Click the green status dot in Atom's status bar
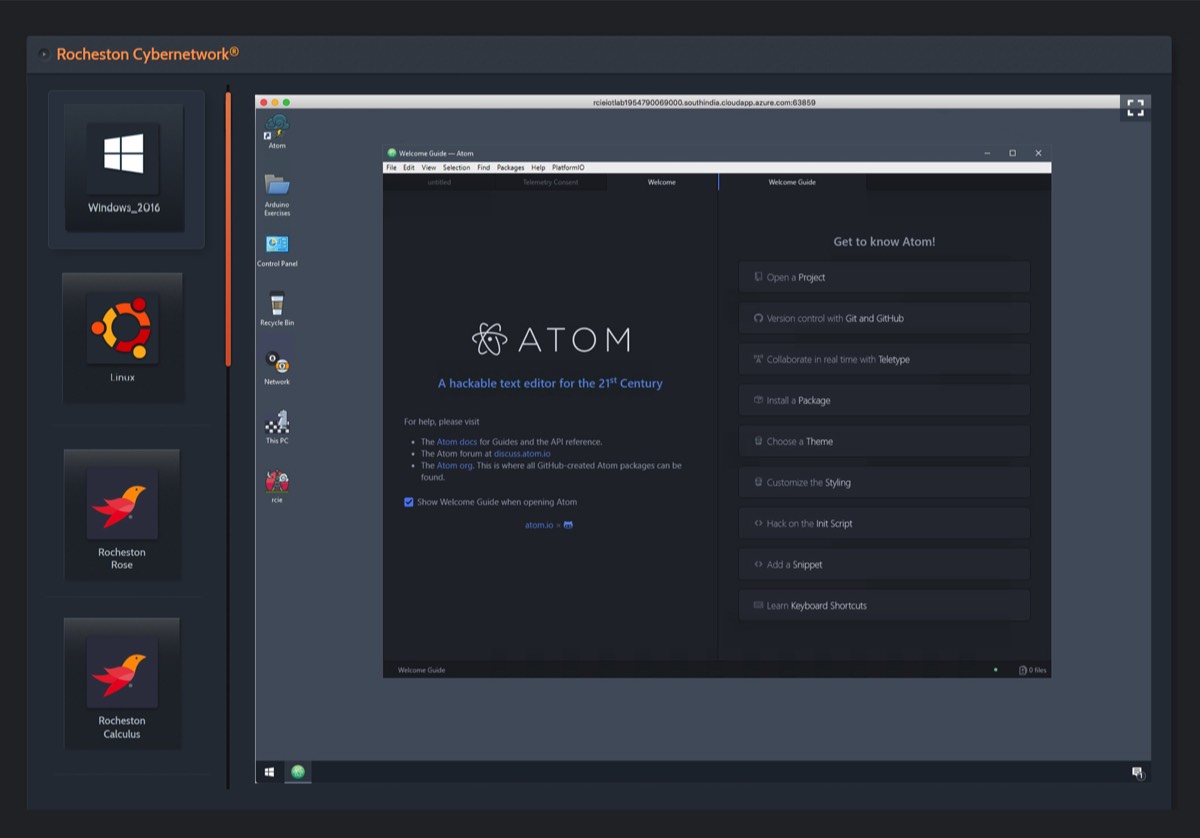The height and width of the screenshot is (838, 1200). pyautogui.click(x=996, y=670)
